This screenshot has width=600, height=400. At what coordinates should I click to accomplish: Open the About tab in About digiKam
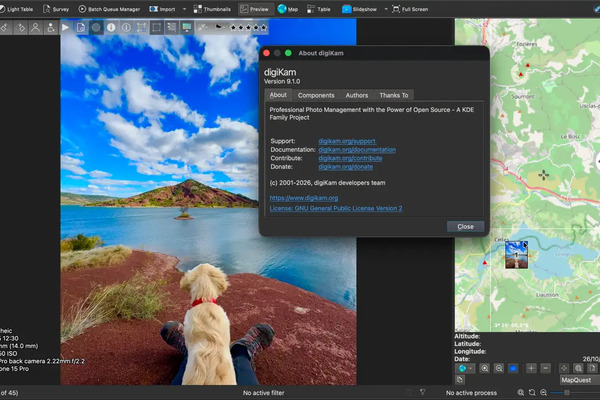click(278, 95)
